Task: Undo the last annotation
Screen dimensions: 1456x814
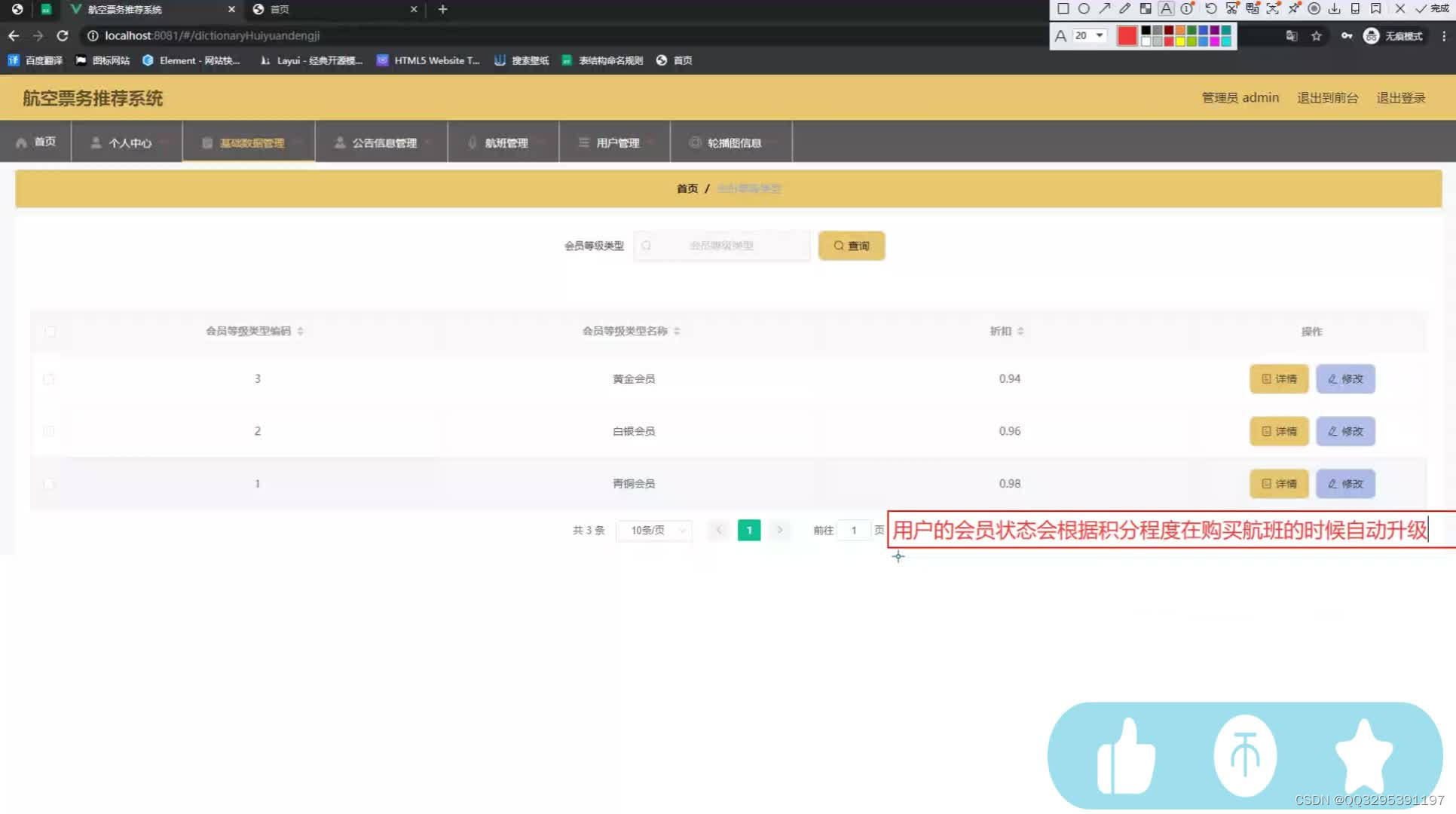Action: [1211, 9]
